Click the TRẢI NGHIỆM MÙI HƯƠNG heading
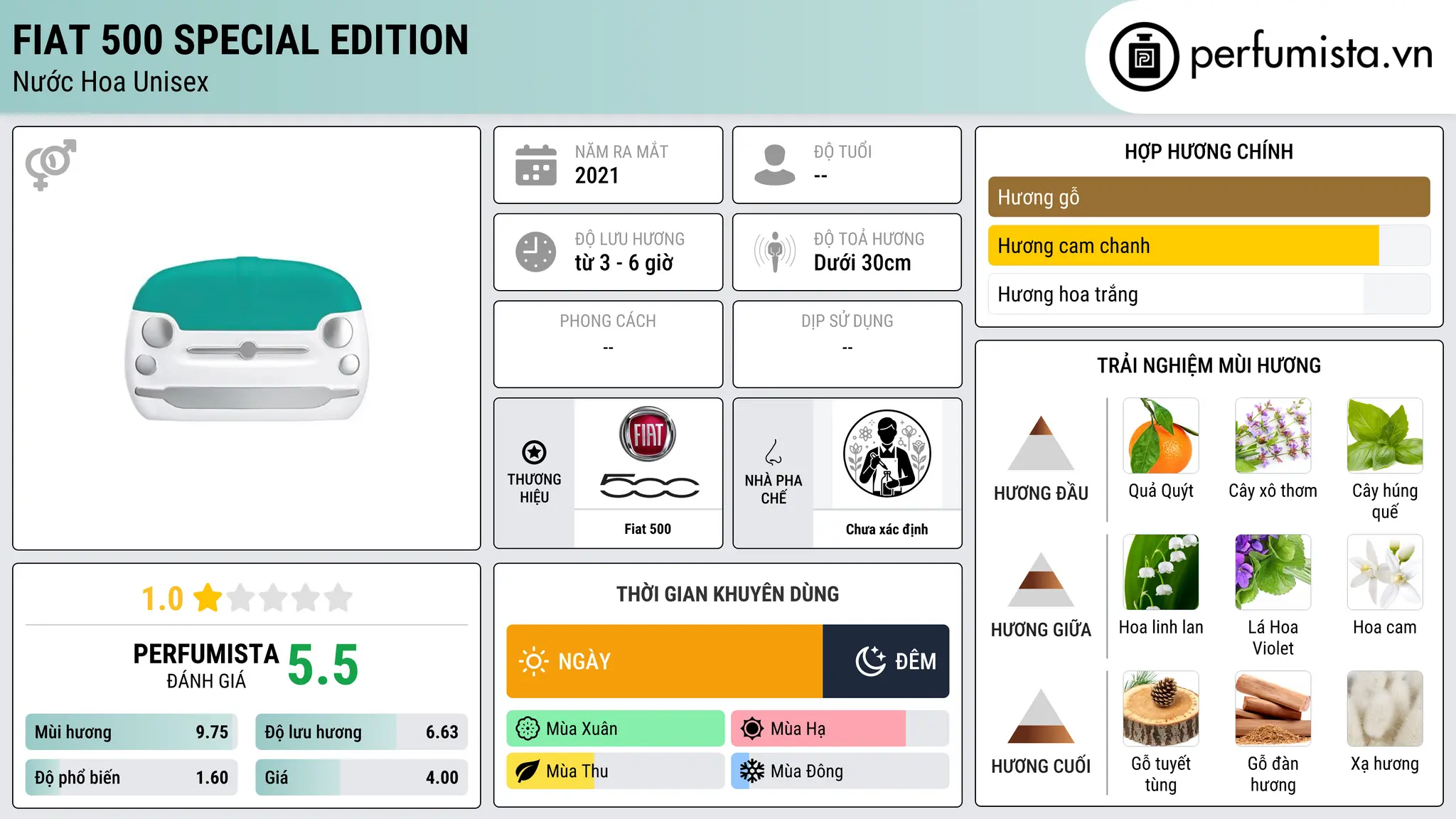Viewport: 1456px width, 819px height. 1209,365
